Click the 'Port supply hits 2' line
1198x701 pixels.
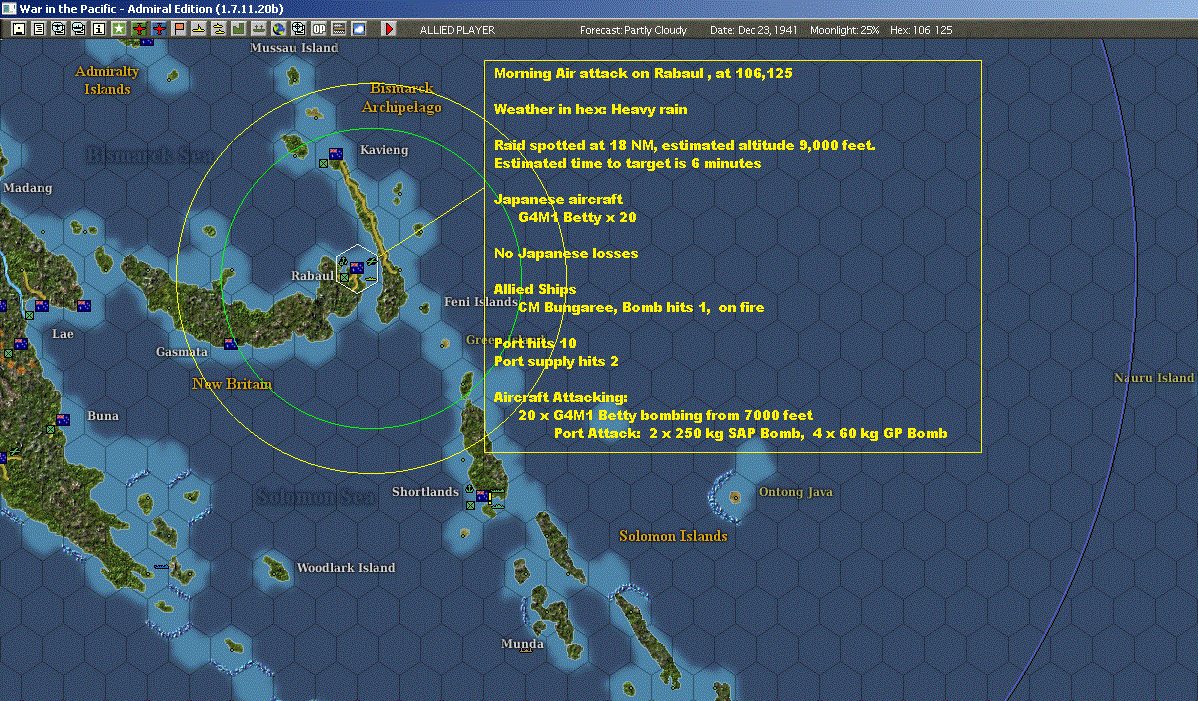click(x=556, y=361)
